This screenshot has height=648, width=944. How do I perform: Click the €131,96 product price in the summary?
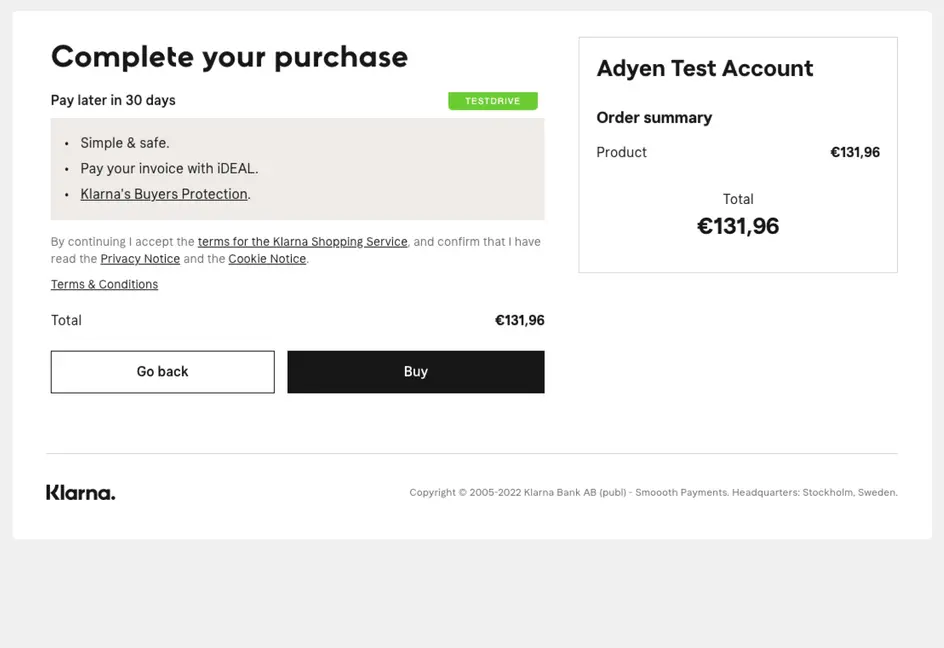(x=855, y=152)
